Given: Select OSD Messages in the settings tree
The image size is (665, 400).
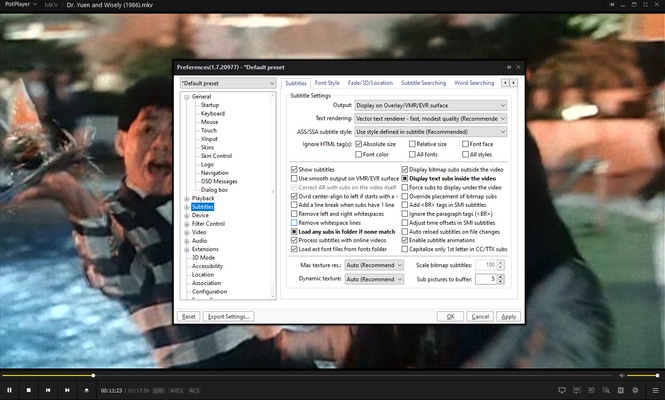Looking at the screenshot, I should click(219, 182).
